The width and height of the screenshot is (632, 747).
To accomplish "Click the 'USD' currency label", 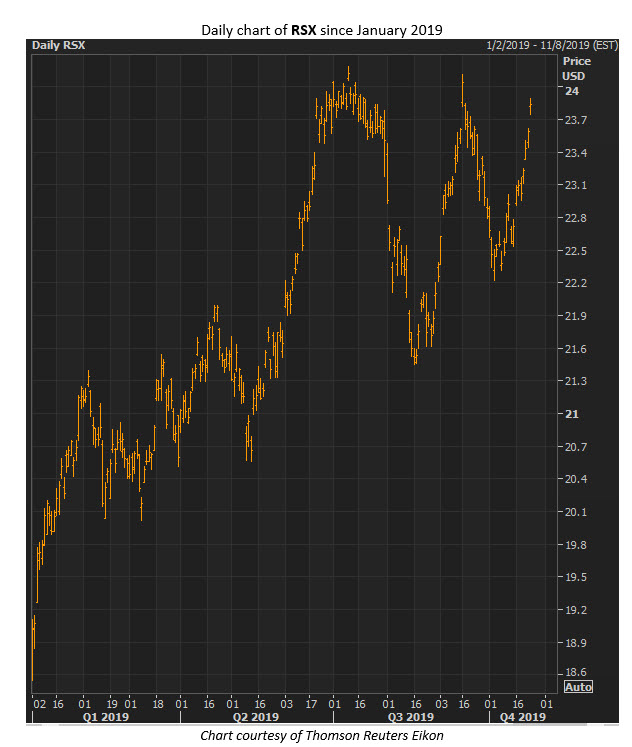I will tap(573, 76).
